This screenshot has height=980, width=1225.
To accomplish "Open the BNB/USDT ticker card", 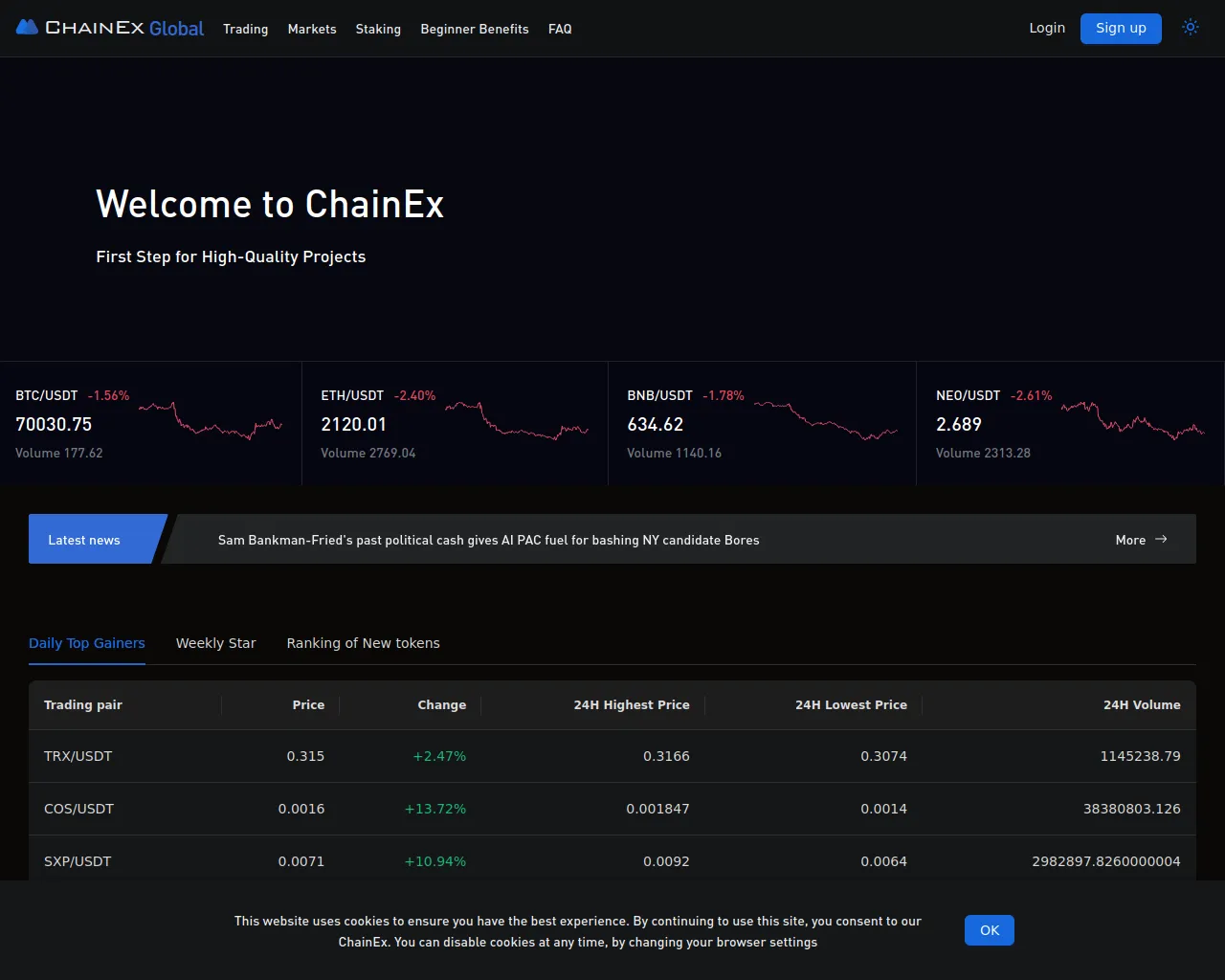I will 762,423.
